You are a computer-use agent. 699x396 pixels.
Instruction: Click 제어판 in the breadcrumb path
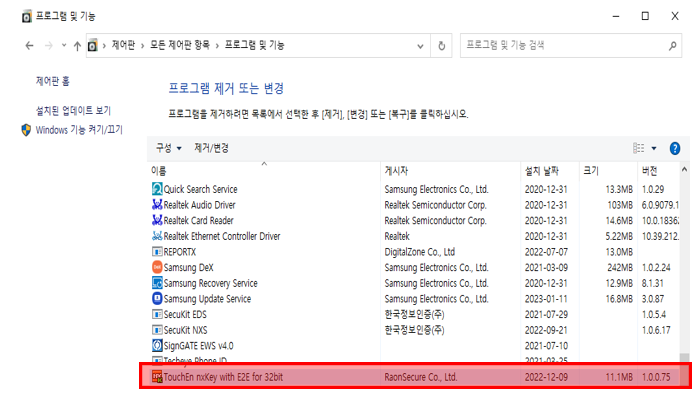pyautogui.click(x=123, y=45)
